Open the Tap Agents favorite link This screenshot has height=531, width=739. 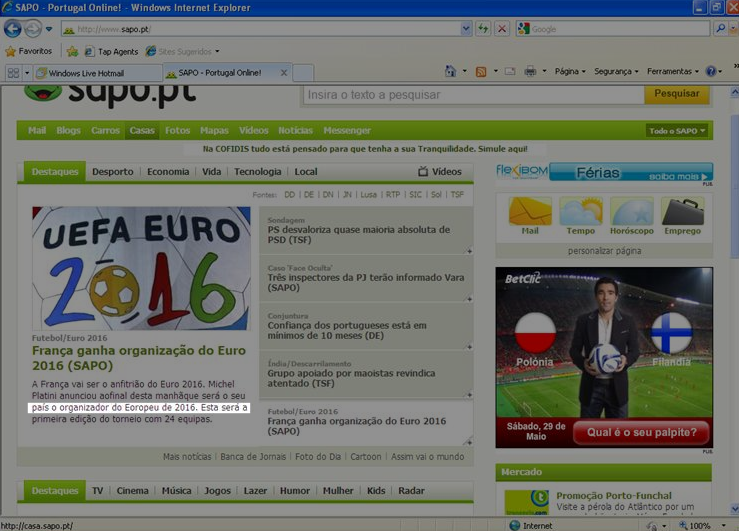[x=111, y=51]
